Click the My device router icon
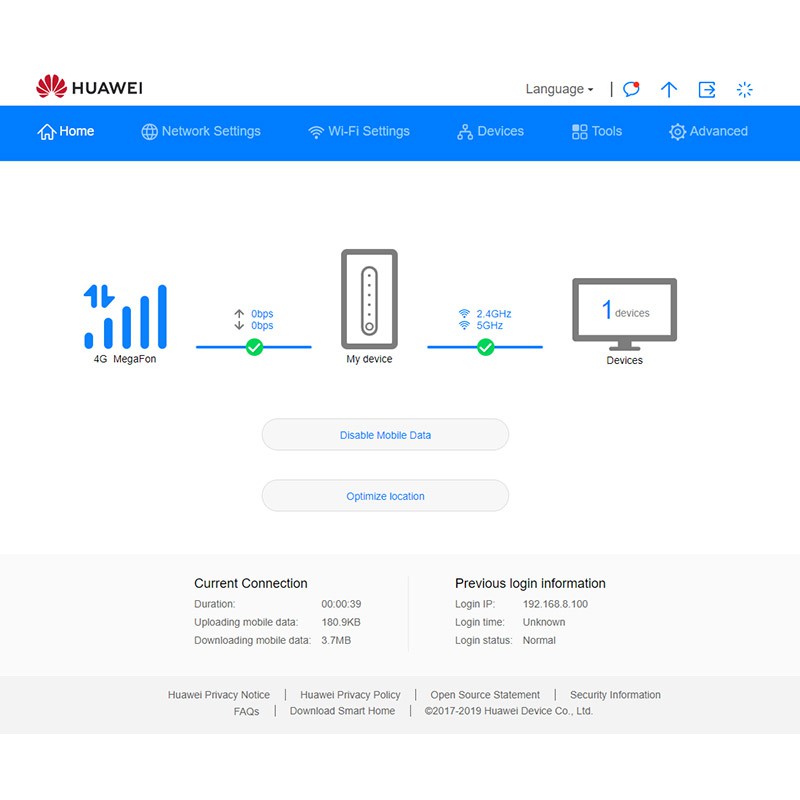 click(x=369, y=297)
